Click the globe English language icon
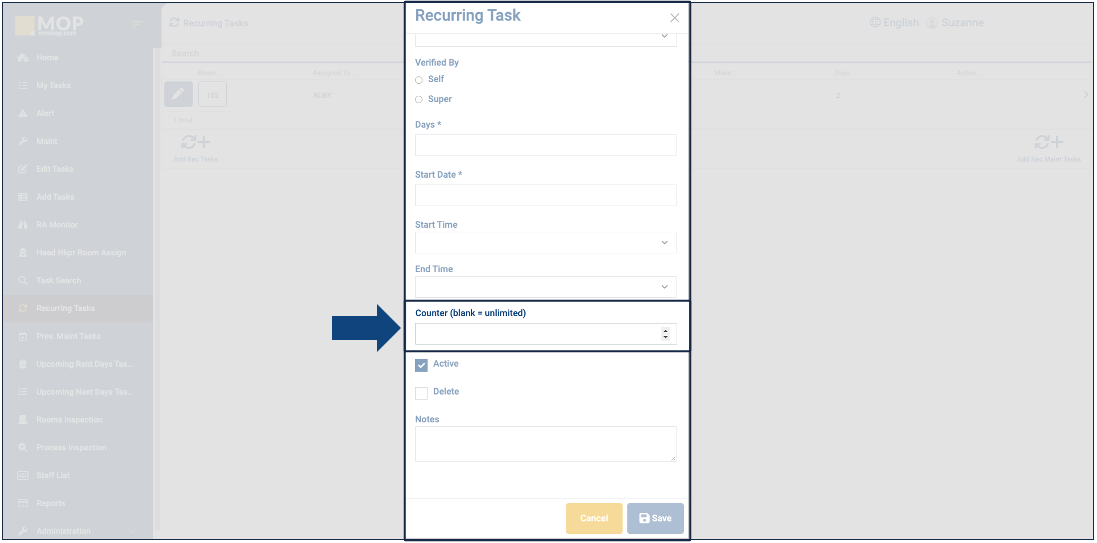The image size is (1097, 543). click(875, 22)
